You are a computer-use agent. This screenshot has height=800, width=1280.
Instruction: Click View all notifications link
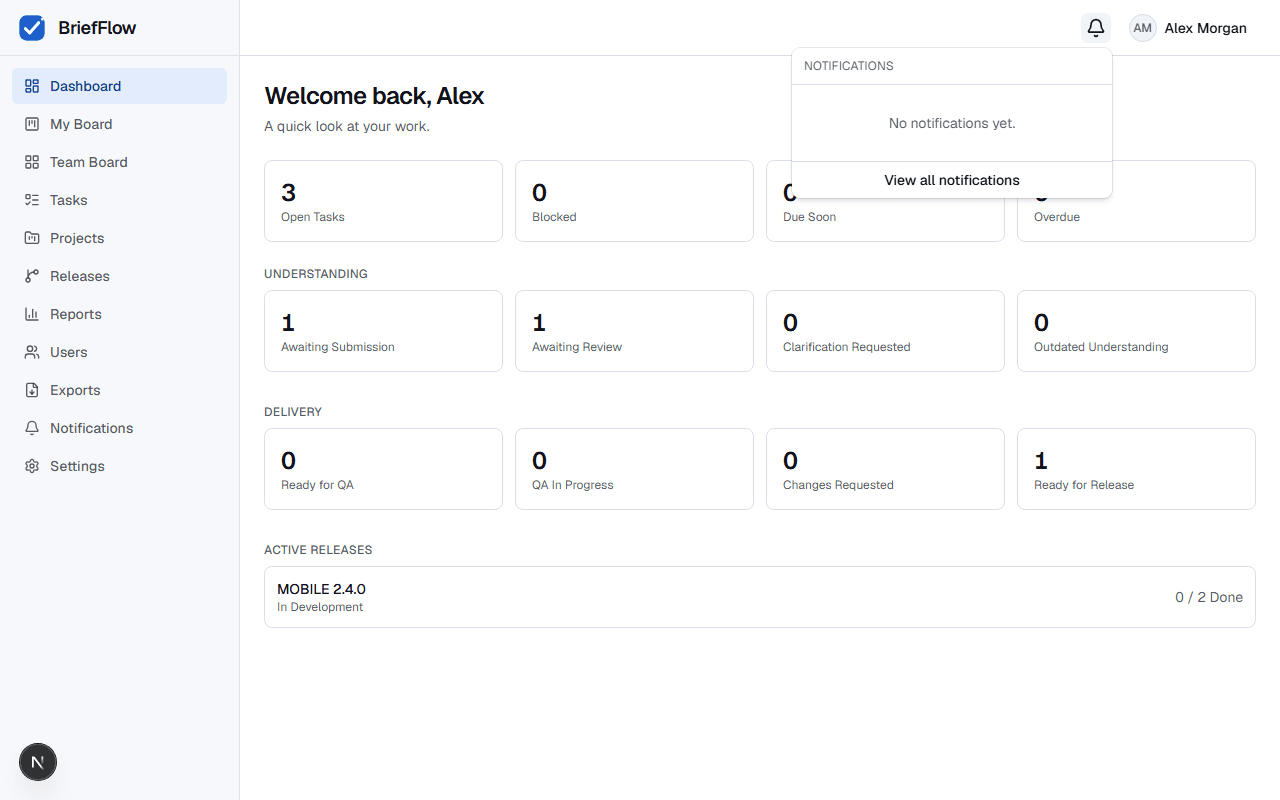coord(952,180)
